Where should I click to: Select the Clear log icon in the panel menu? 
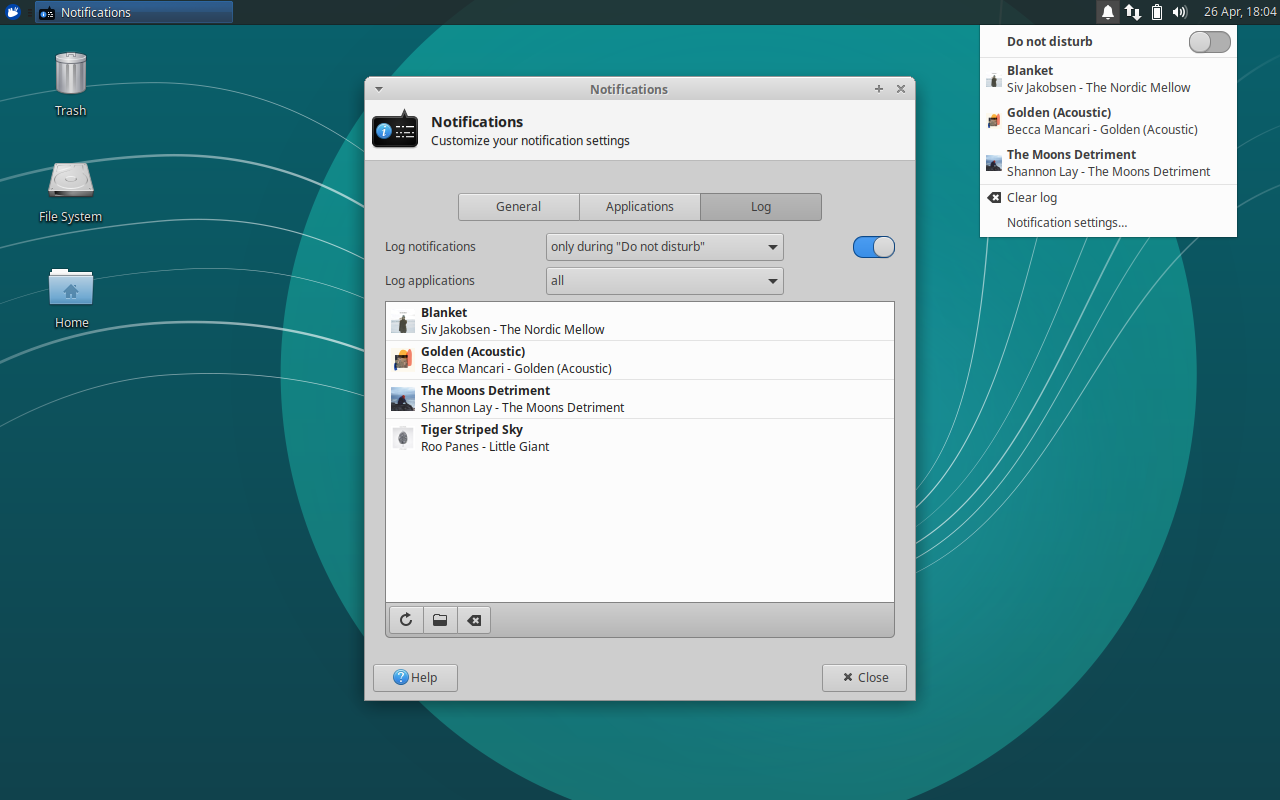(x=994, y=197)
